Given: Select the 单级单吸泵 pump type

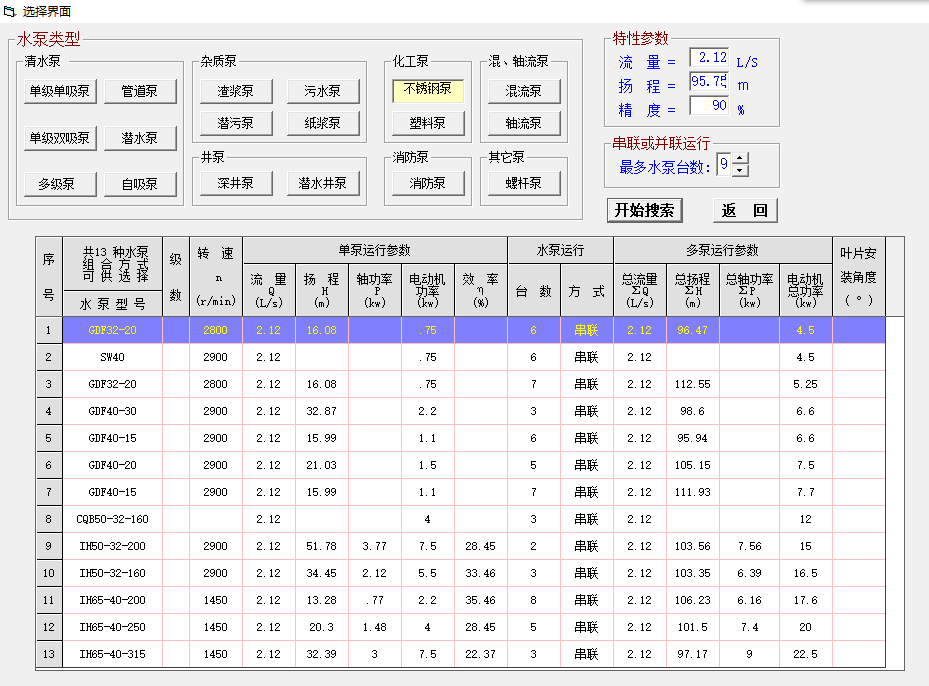Looking at the screenshot, I should point(60,91).
